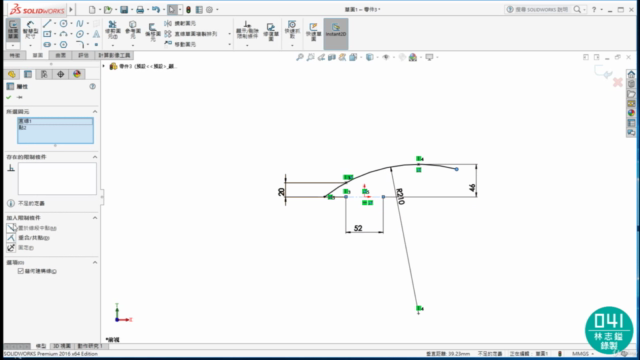The height and width of the screenshot is (360, 640).
Task: Select the Corner Rectangle tool
Action: coord(47,34)
